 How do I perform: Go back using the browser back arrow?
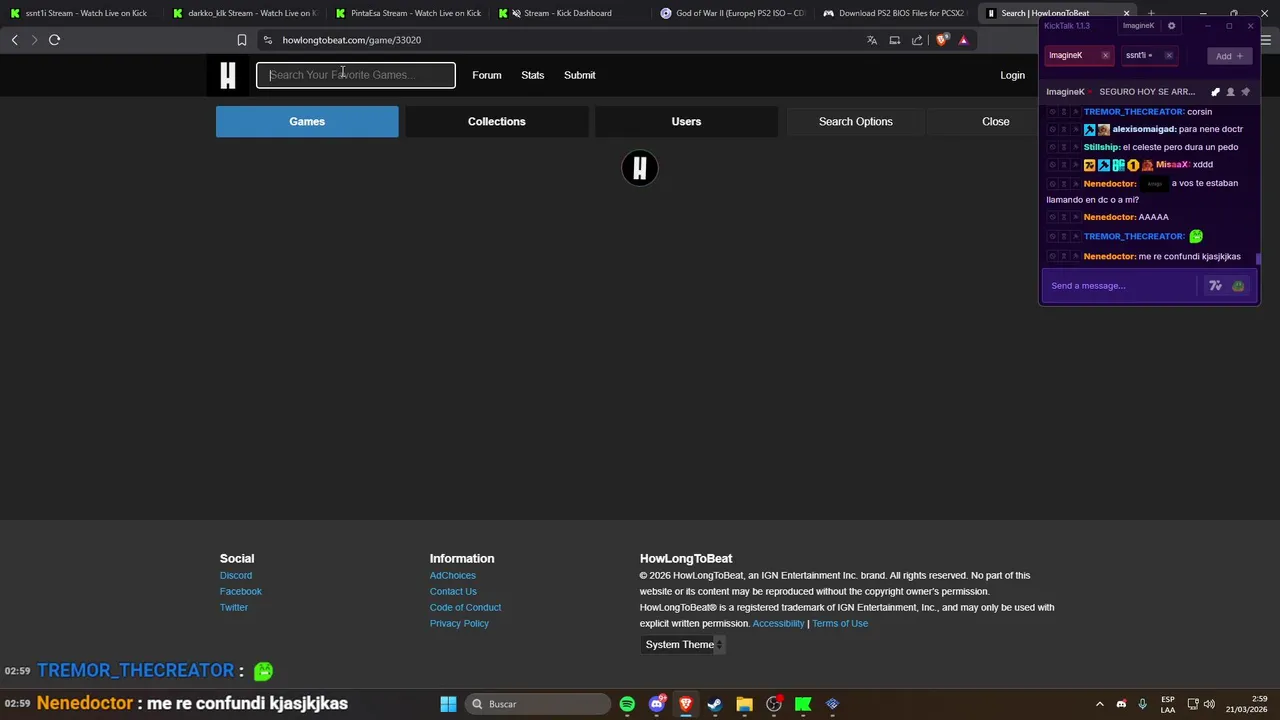[x=14, y=40]
